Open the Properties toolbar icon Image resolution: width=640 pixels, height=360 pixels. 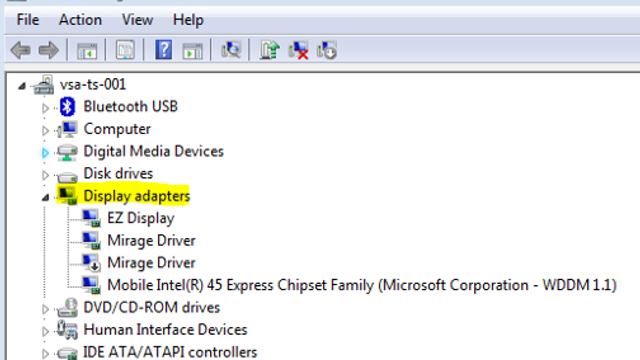[125, 50]
